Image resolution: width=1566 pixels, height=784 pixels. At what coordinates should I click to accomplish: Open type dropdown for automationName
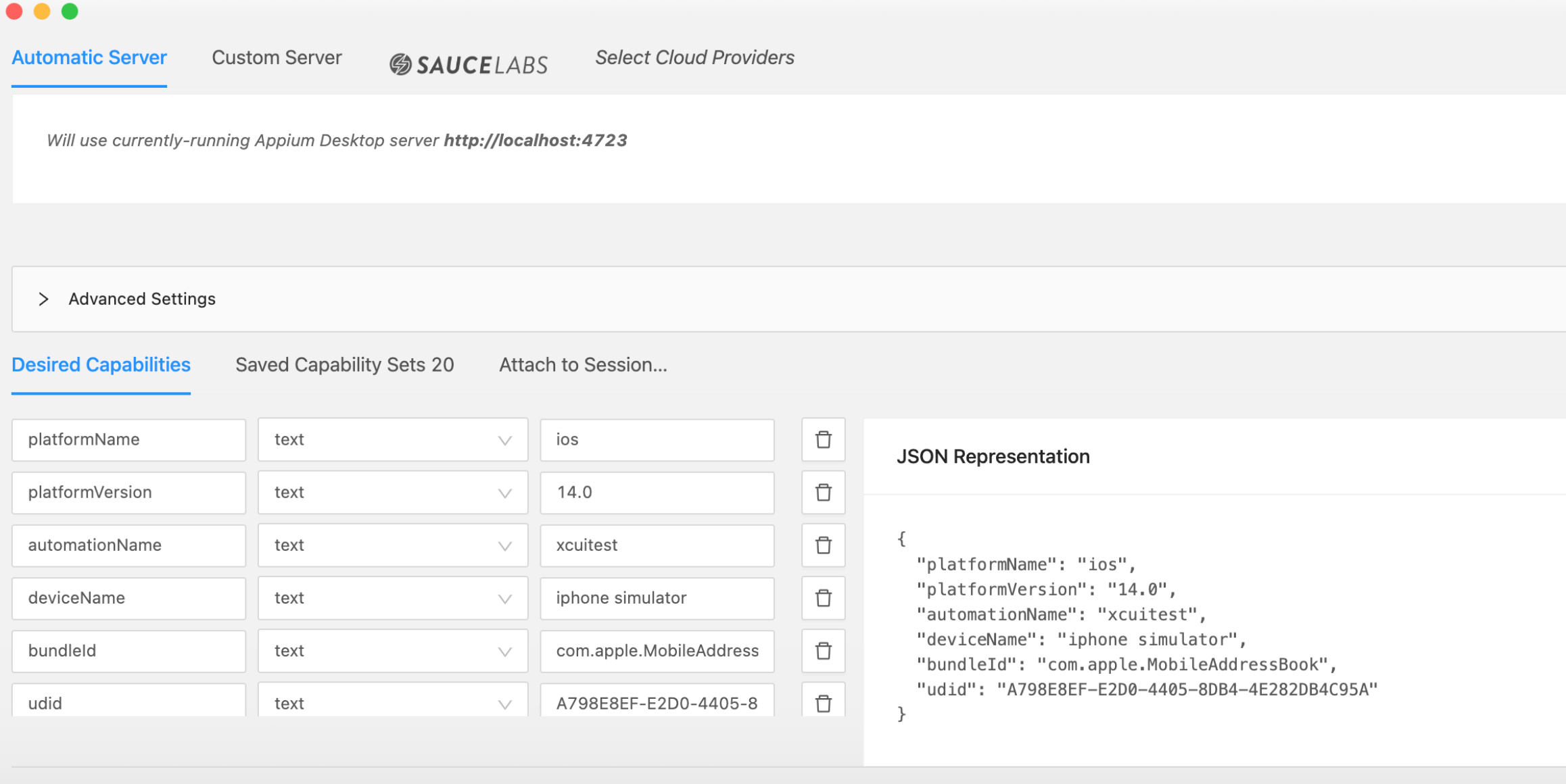(x=393, y=545)
